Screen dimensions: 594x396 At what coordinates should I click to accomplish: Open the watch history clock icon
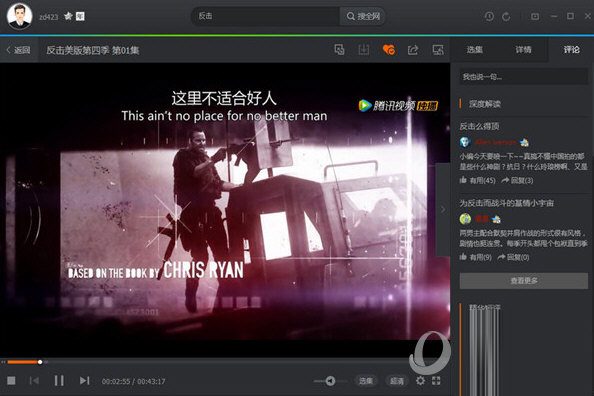(489, 16)
